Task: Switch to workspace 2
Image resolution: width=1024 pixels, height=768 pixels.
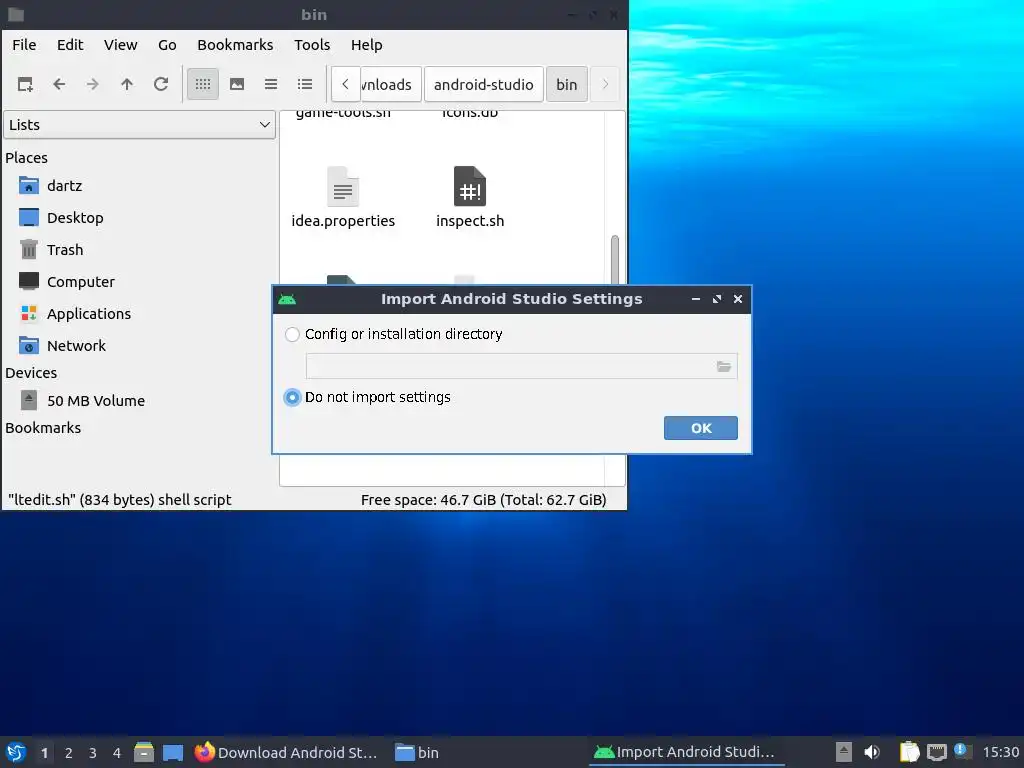Action: (69, 753)
